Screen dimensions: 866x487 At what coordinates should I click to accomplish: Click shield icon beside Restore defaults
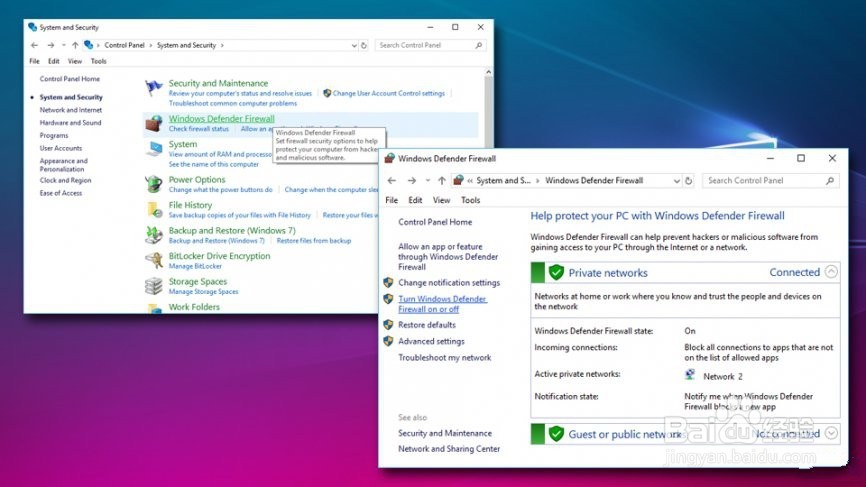click(388, 325)
